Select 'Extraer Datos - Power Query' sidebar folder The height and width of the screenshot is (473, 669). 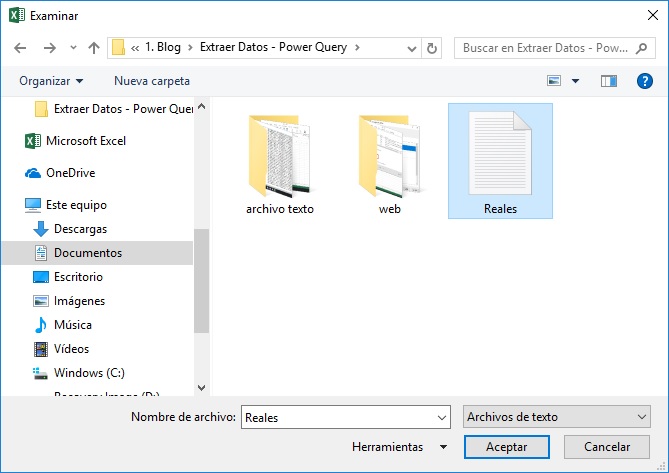pos(113,109)
